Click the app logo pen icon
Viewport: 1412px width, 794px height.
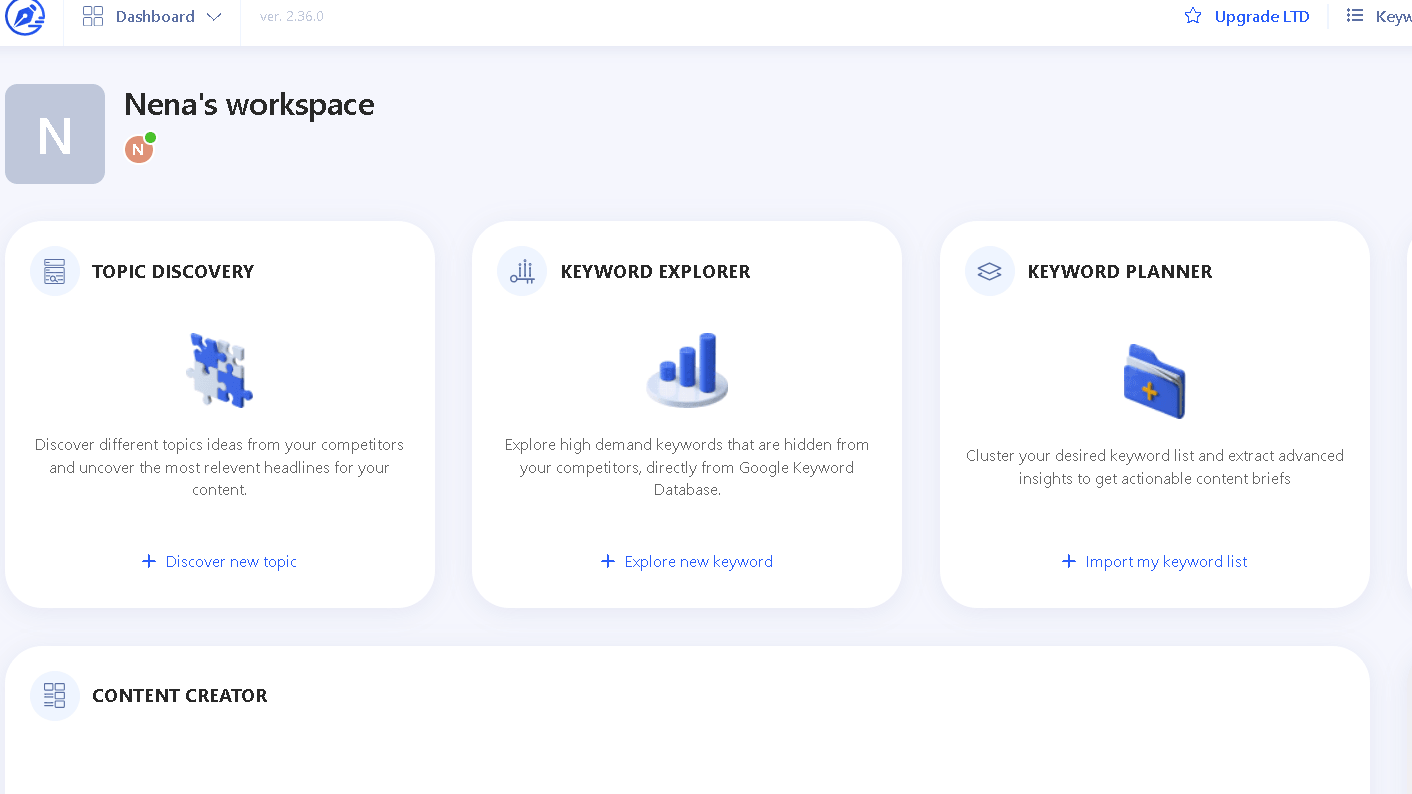(x=25, y=16)
